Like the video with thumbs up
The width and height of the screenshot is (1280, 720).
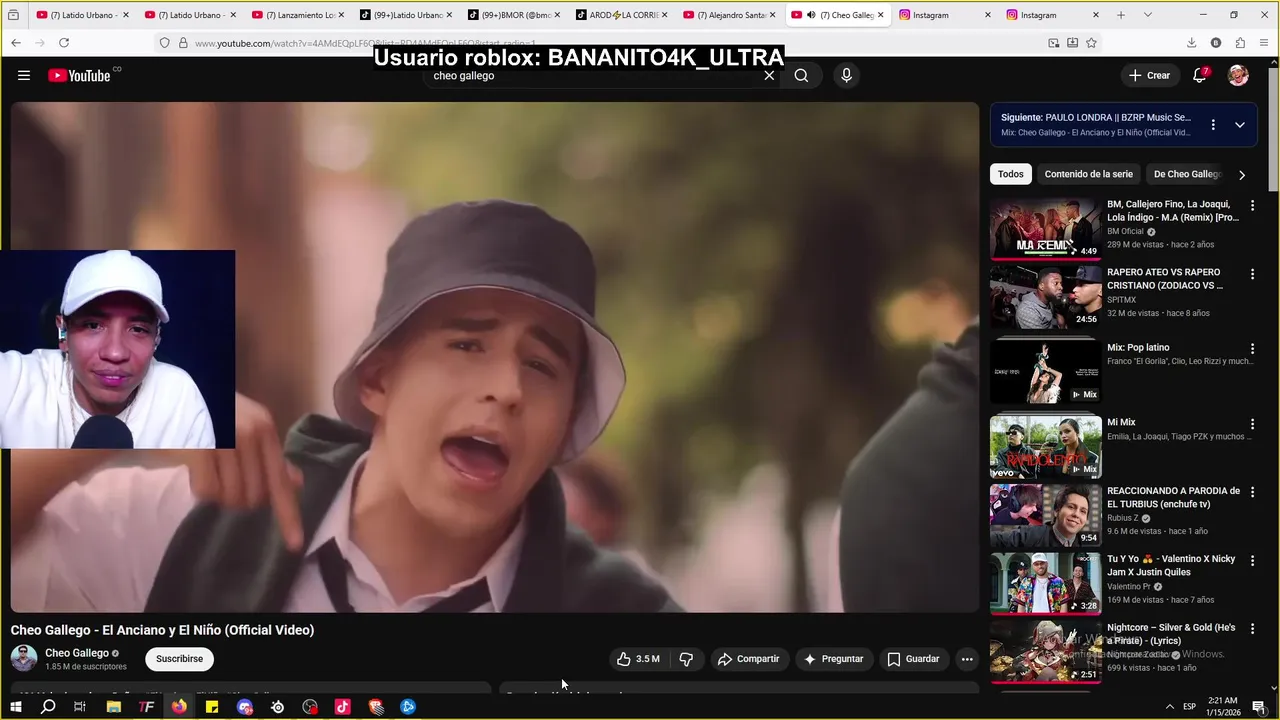(638, 659)
